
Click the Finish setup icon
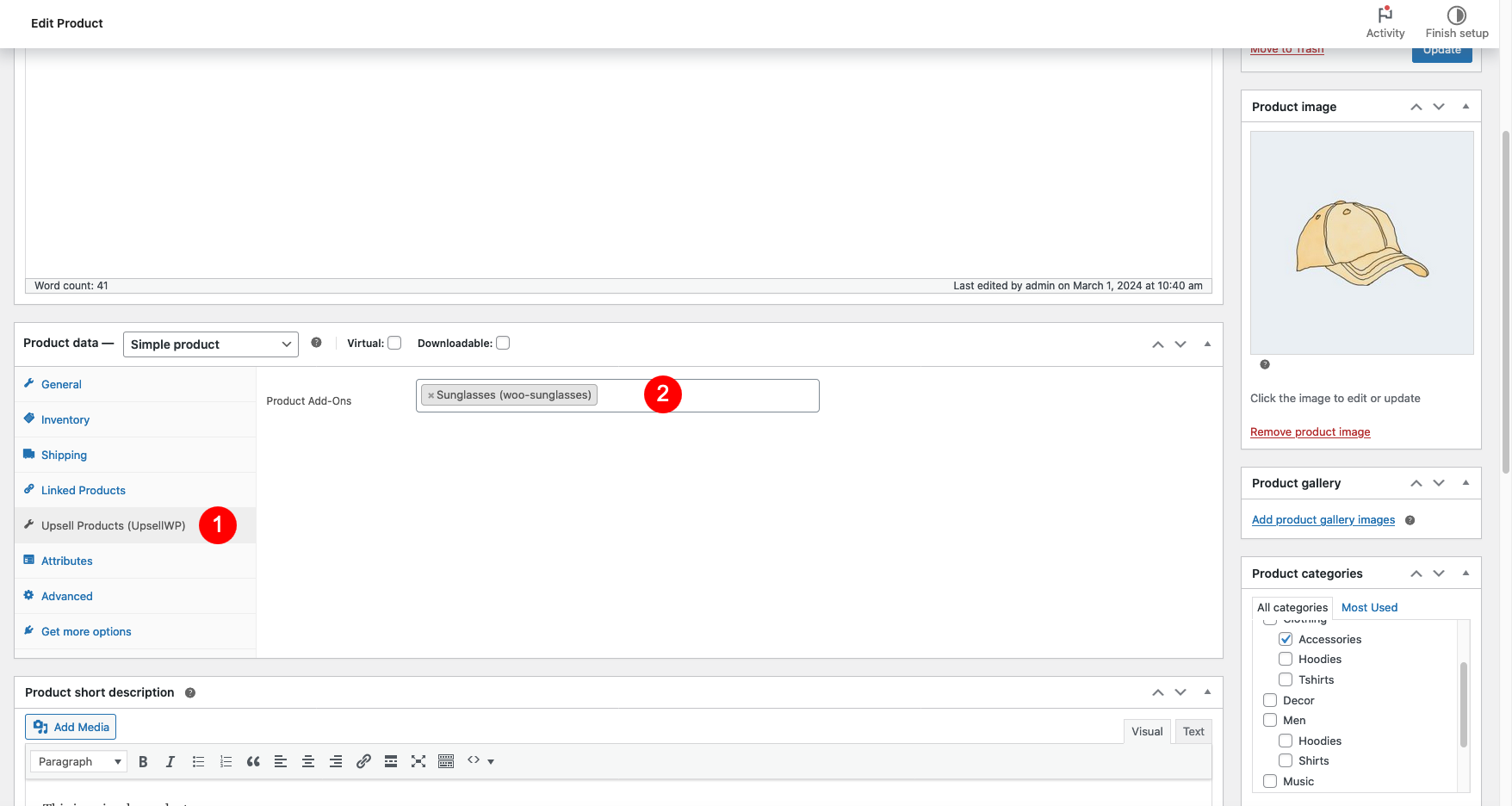click(1456, 15)
